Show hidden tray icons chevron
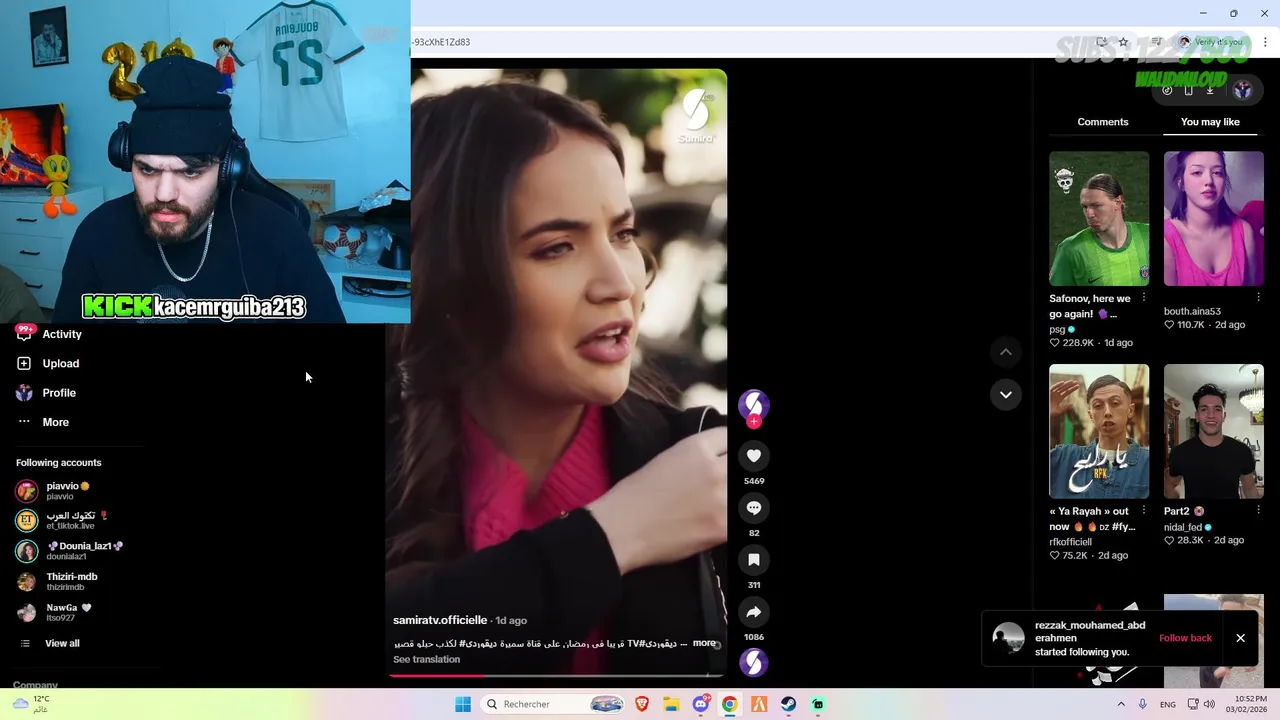Viewport: 1280px width, 720px height. (x=1120, y=704)
